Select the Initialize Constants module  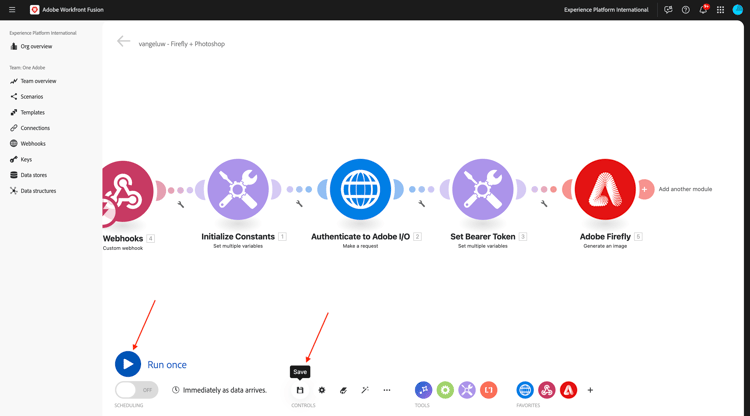[238, 189]
